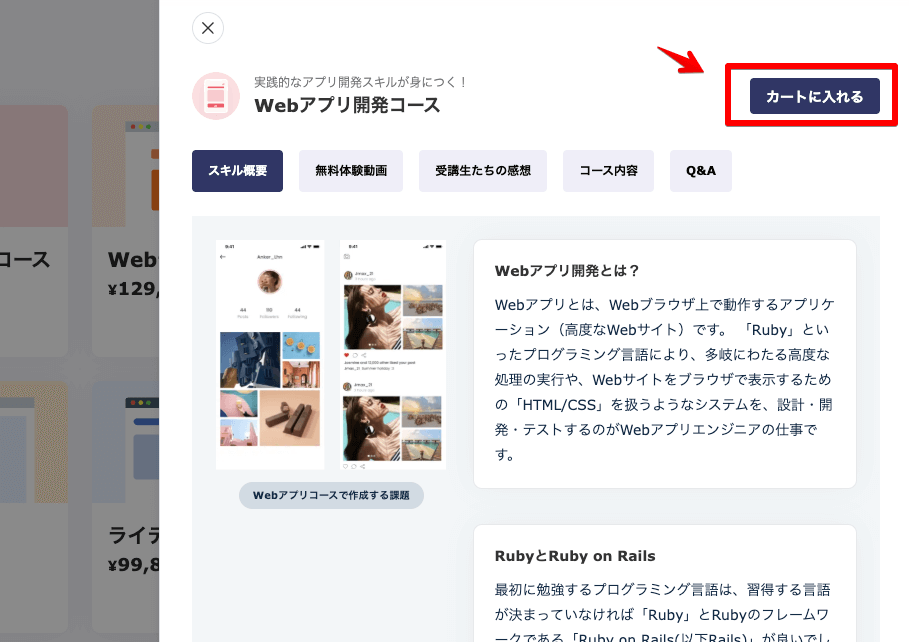Go to the Q&A tab
Image resolution: width=909 pixels, height=642 pixels.
(701, 171)
